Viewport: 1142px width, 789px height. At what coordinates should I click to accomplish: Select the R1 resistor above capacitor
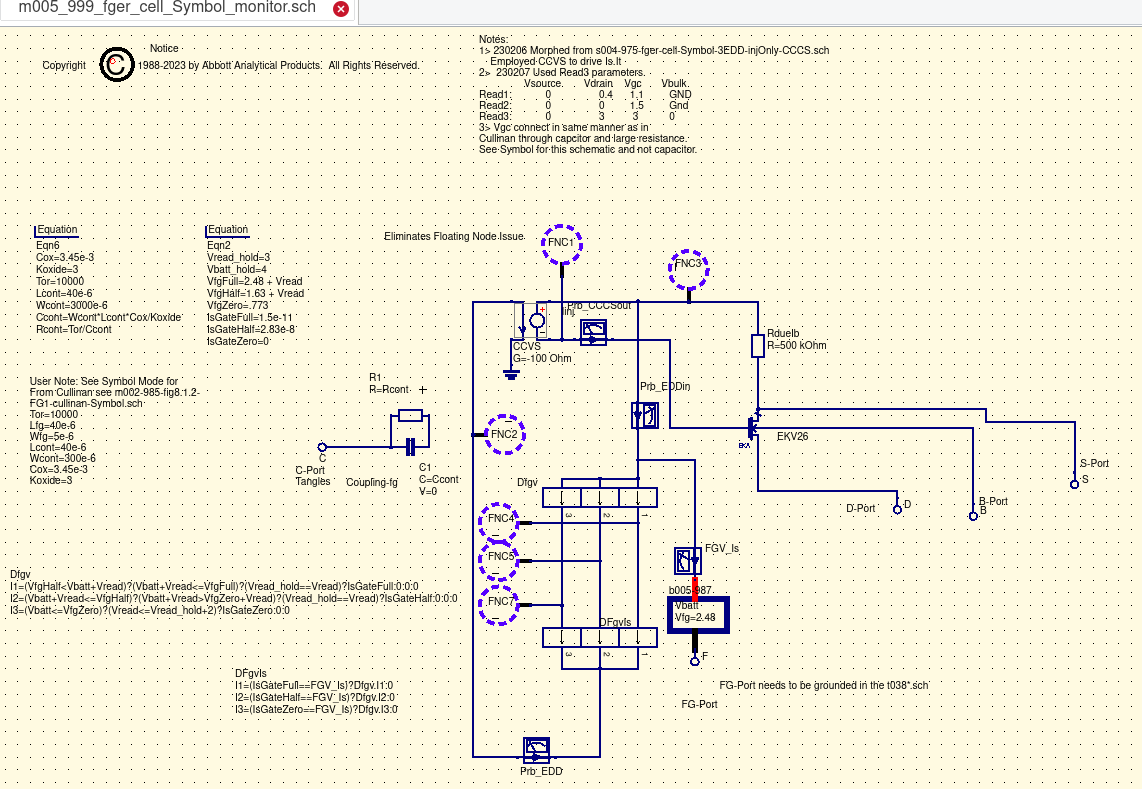click(x=410, y=416)
